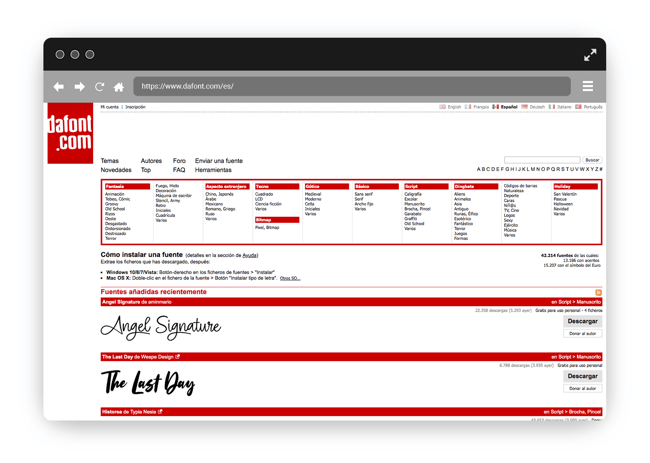Expand the browser window to fullscreen
Screen dimensions: 650x463
(x=590, y=55)
